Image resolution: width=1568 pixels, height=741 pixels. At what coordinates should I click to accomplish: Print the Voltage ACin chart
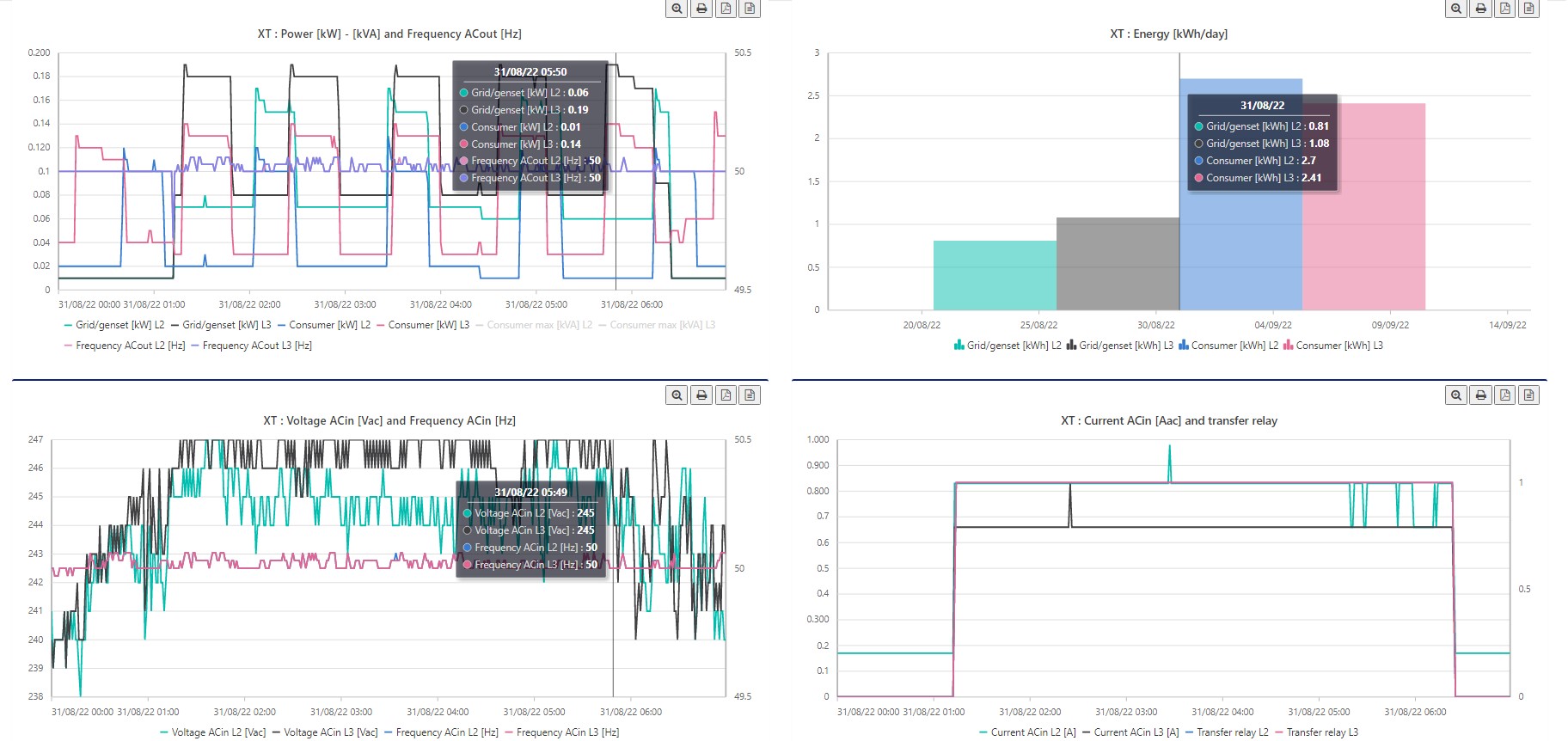(x=701, y=395)
